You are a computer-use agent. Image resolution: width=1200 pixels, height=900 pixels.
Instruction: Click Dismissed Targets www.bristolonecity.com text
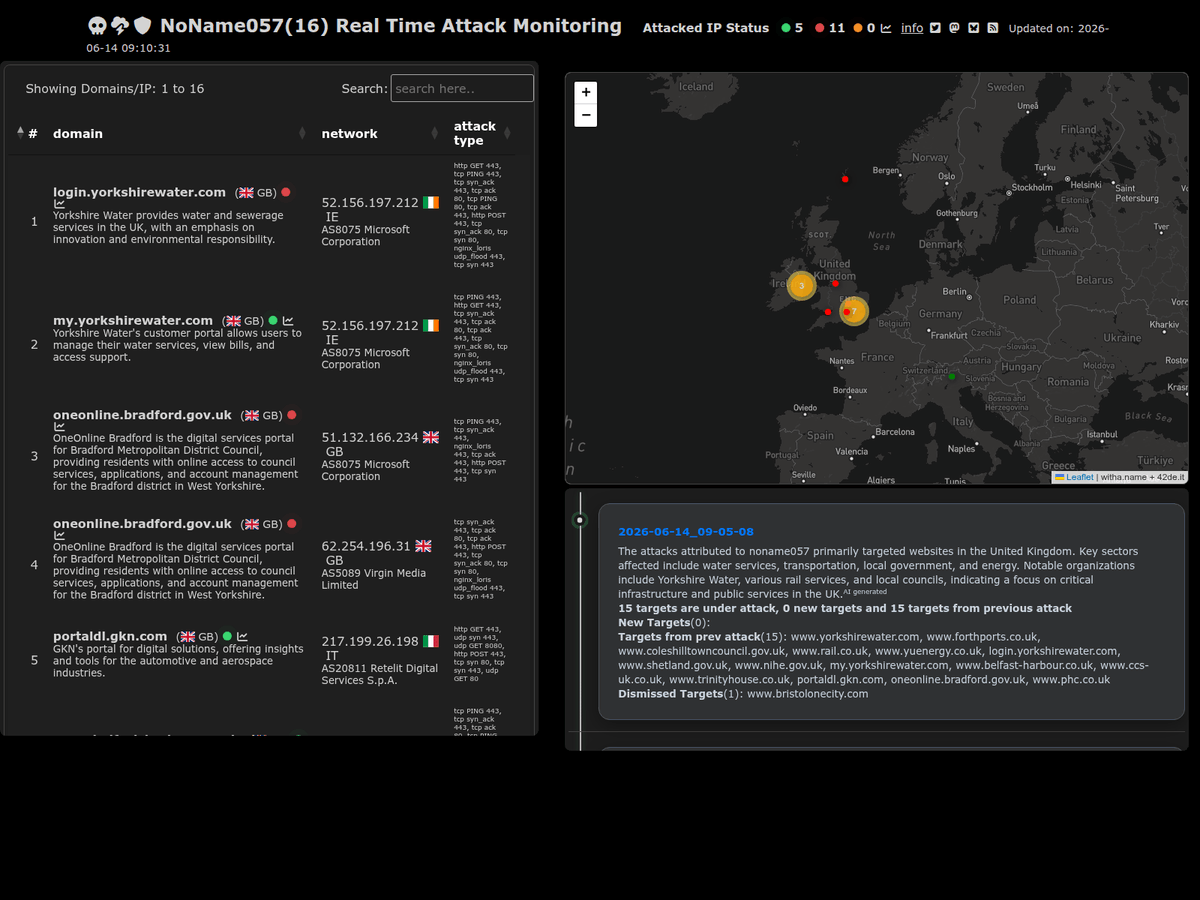pyautogui.click(x=743, y=694)
